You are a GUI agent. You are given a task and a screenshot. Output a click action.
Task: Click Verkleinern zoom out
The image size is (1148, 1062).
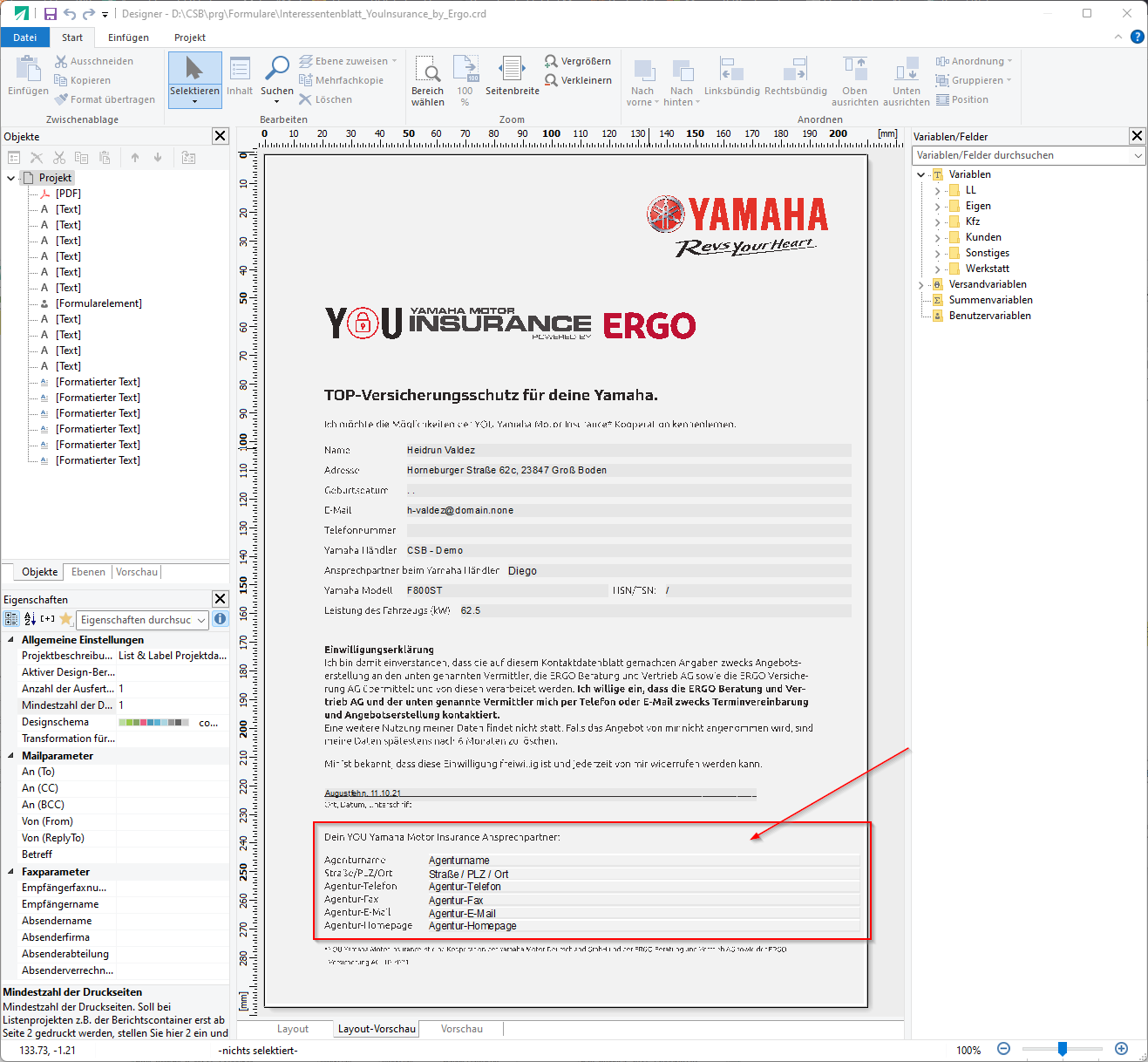coord(577,80)
